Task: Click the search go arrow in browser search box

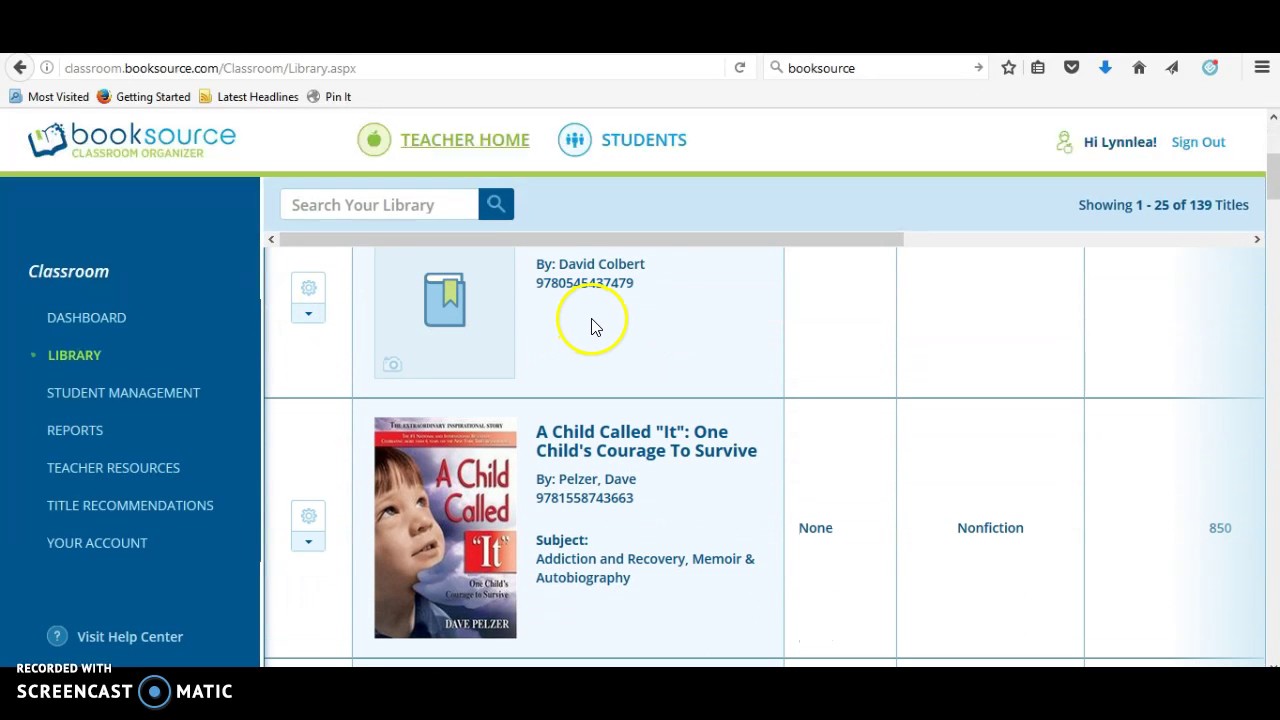Action: tap(978, 68)
